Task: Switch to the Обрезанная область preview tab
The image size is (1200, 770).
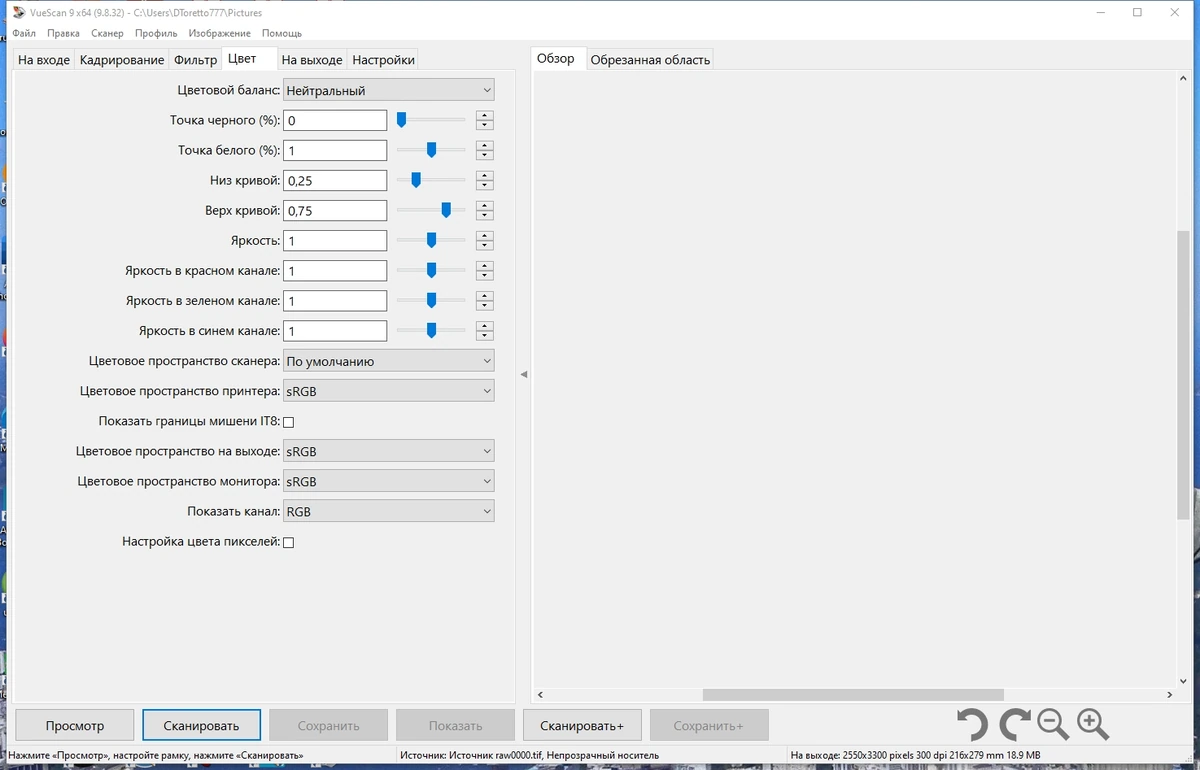Action: 650,60
